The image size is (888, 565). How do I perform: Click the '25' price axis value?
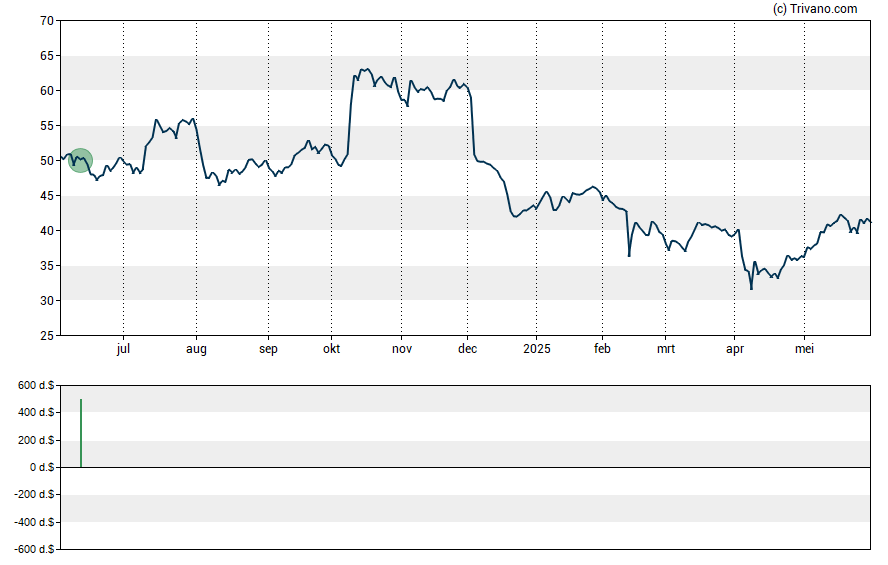click(x=47, y=336)
